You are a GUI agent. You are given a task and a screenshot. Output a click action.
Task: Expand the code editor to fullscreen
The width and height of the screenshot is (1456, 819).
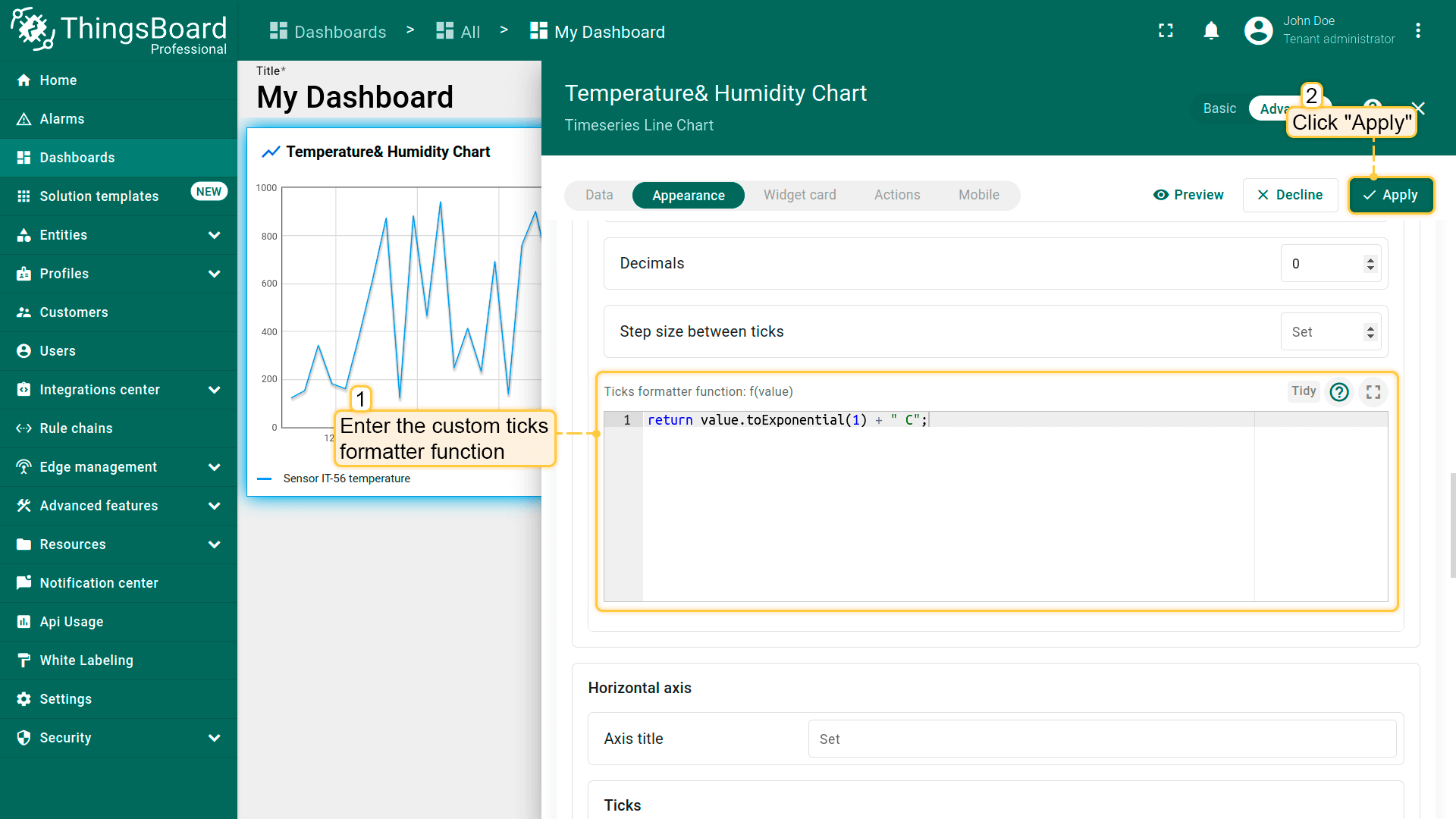coord(1373,392)
